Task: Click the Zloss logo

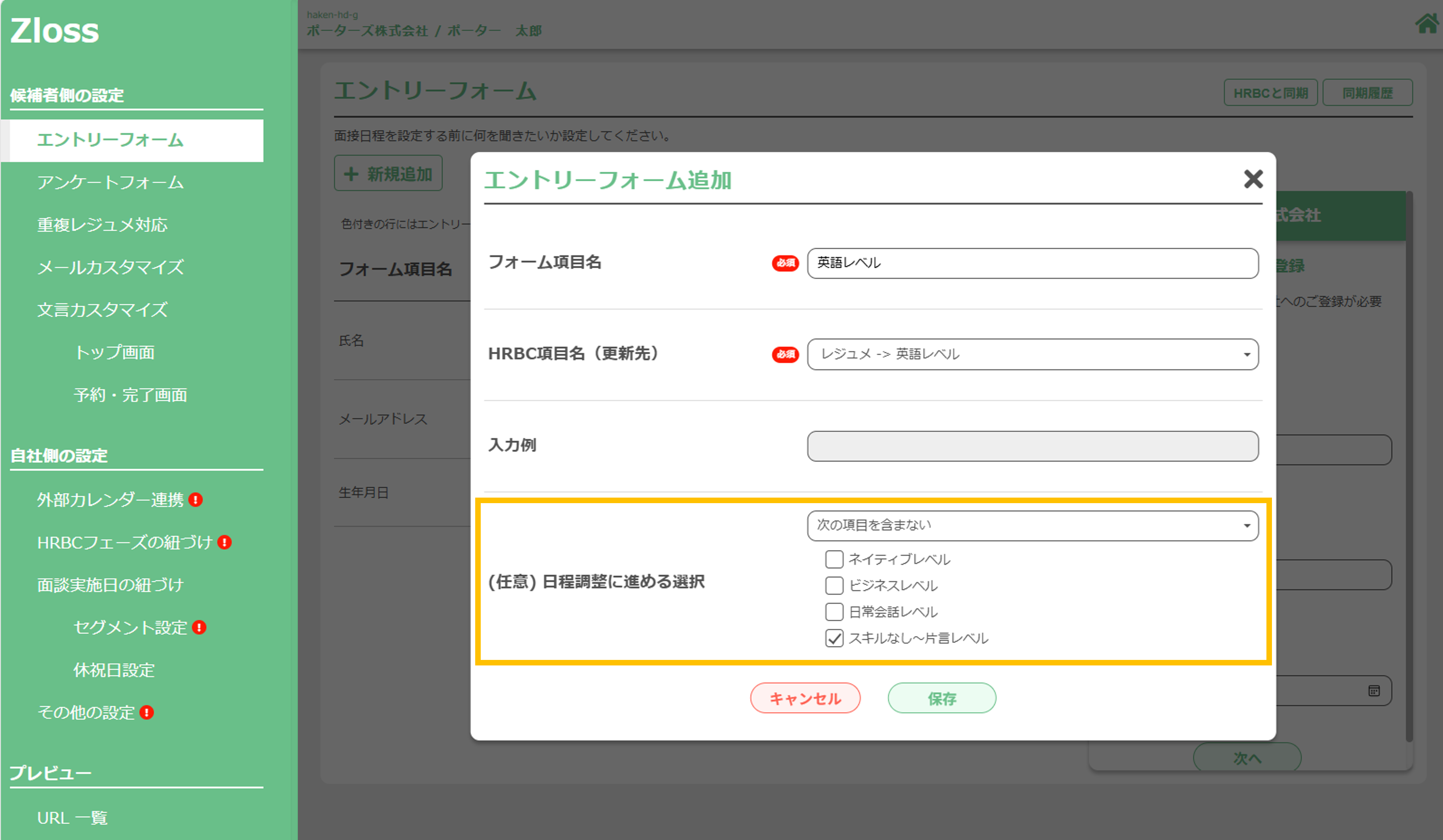Action: (x=55, y=30)
